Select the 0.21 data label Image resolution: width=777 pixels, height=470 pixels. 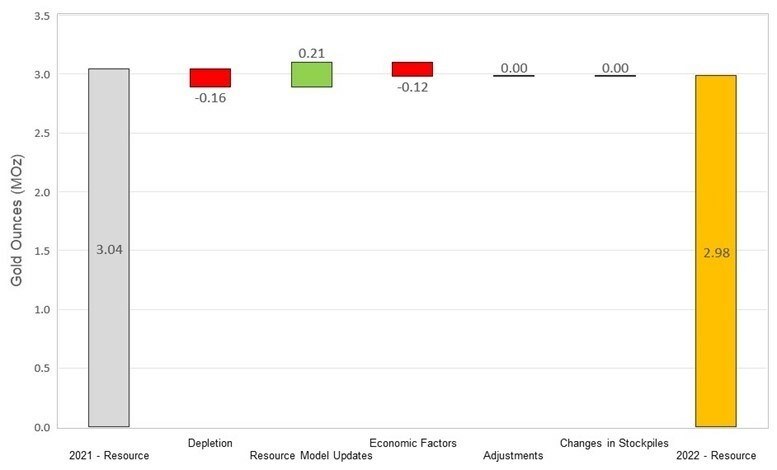[311, 52]
